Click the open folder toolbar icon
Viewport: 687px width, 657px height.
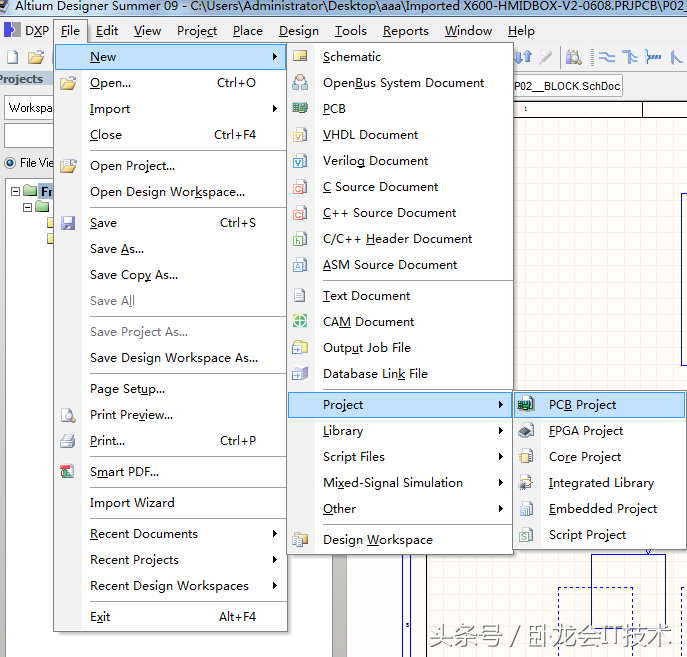click(x=36, y=57)
